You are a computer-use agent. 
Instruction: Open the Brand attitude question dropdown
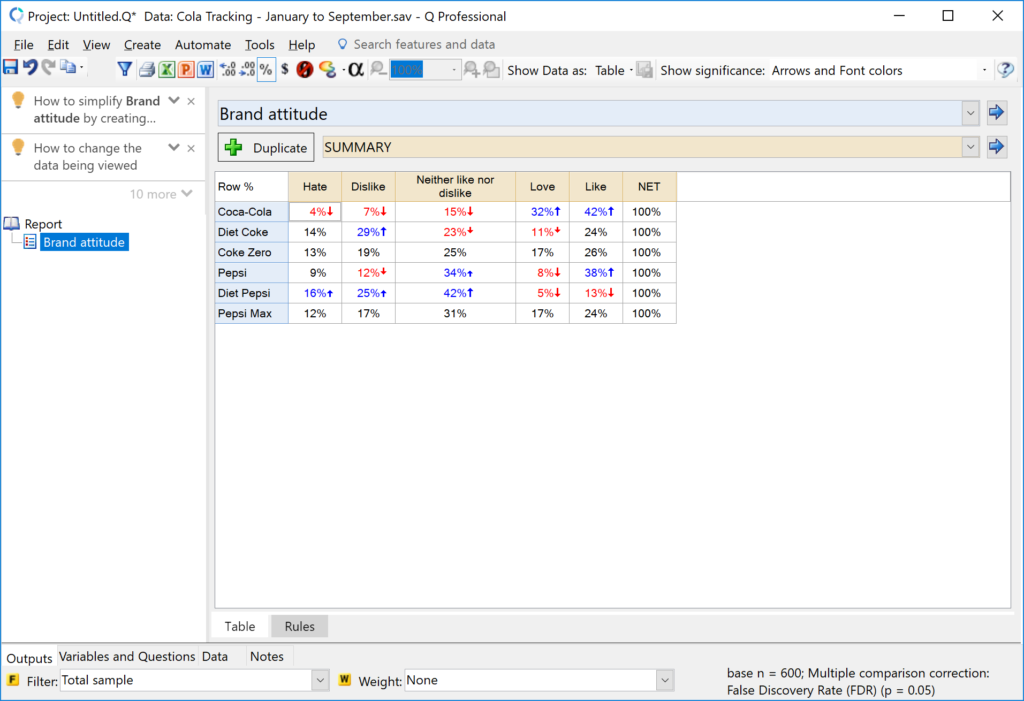pos(970,114)
